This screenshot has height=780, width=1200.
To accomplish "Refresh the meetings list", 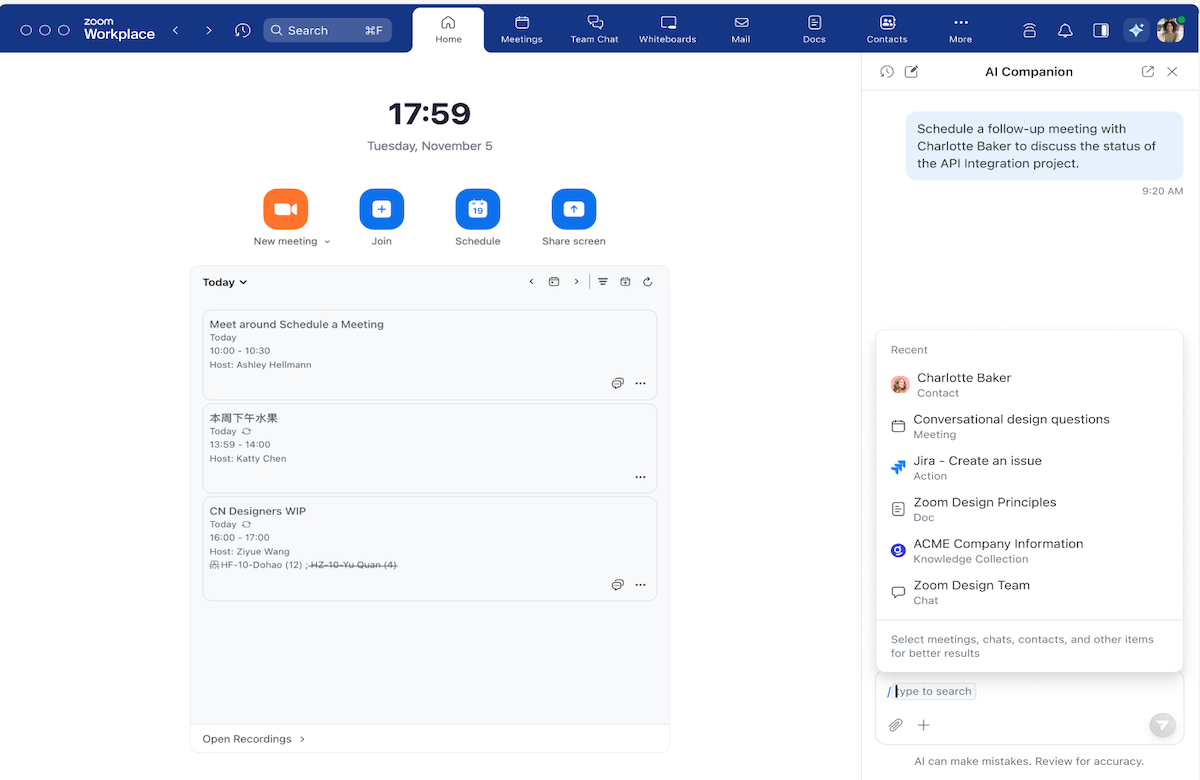I will click(648, 282).
